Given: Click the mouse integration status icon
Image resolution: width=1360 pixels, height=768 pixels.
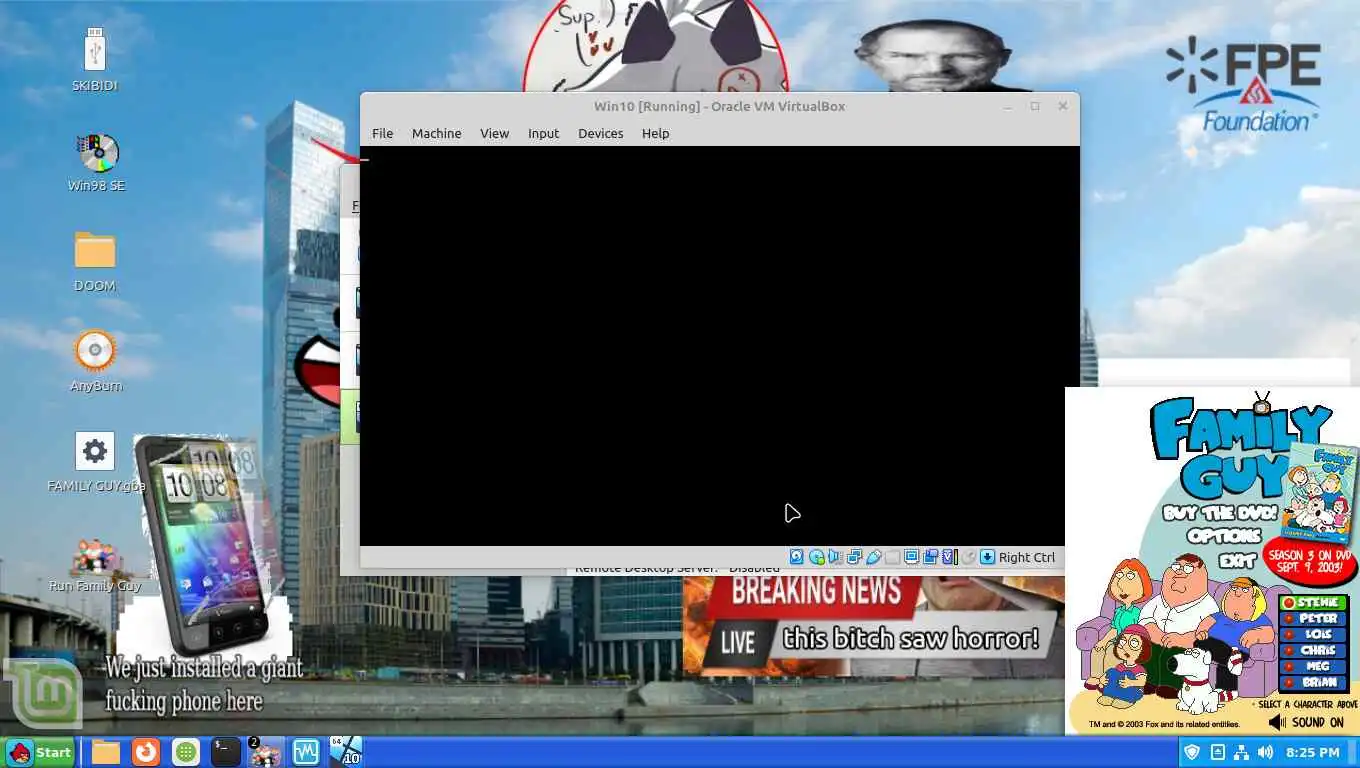Looking at the screenshot, I should pos(969,557).
